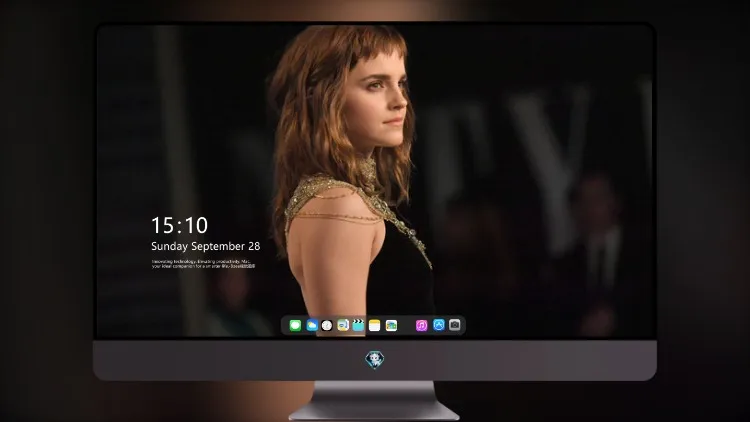Open the dock icon between Clock and clapperboard
Image resolution: width=750 pixels, height=422 pixels.
tap(343, 325)
